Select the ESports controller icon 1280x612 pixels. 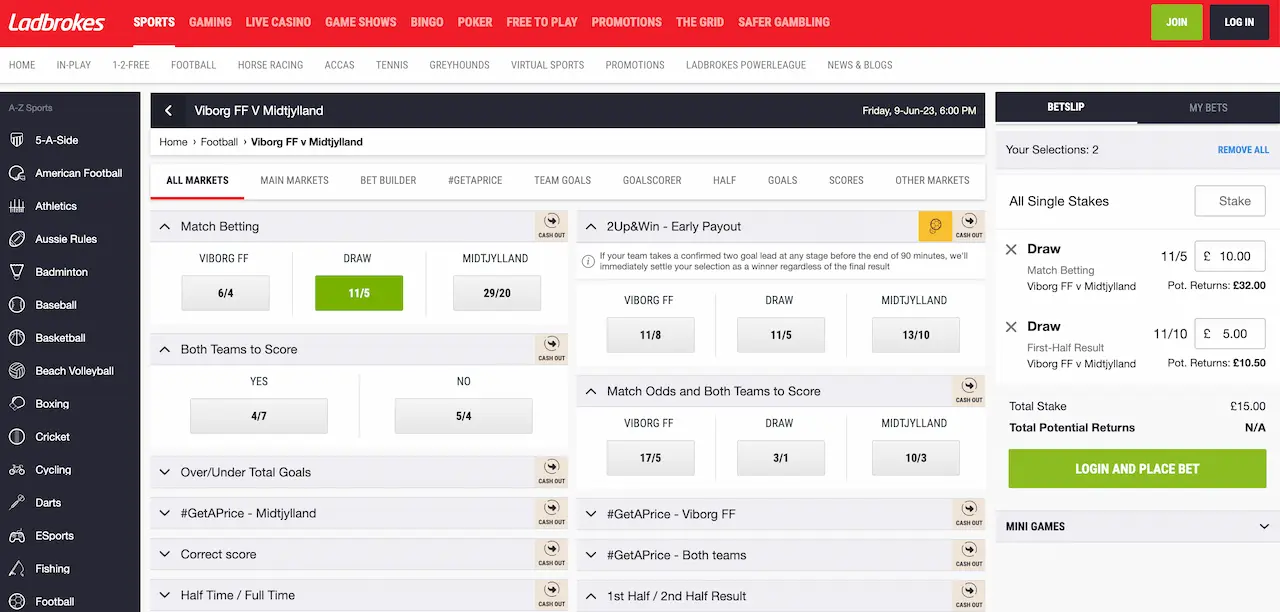(17, 536)
